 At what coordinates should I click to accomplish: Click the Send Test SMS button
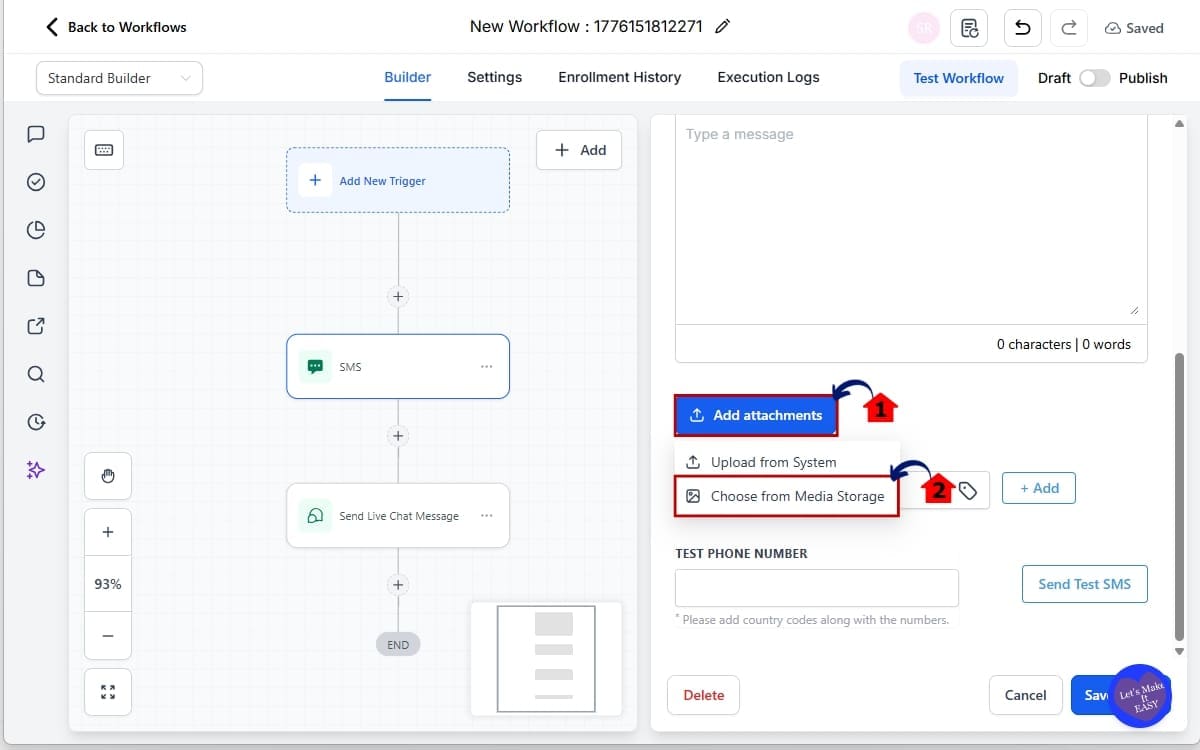tap(1084, 584)
